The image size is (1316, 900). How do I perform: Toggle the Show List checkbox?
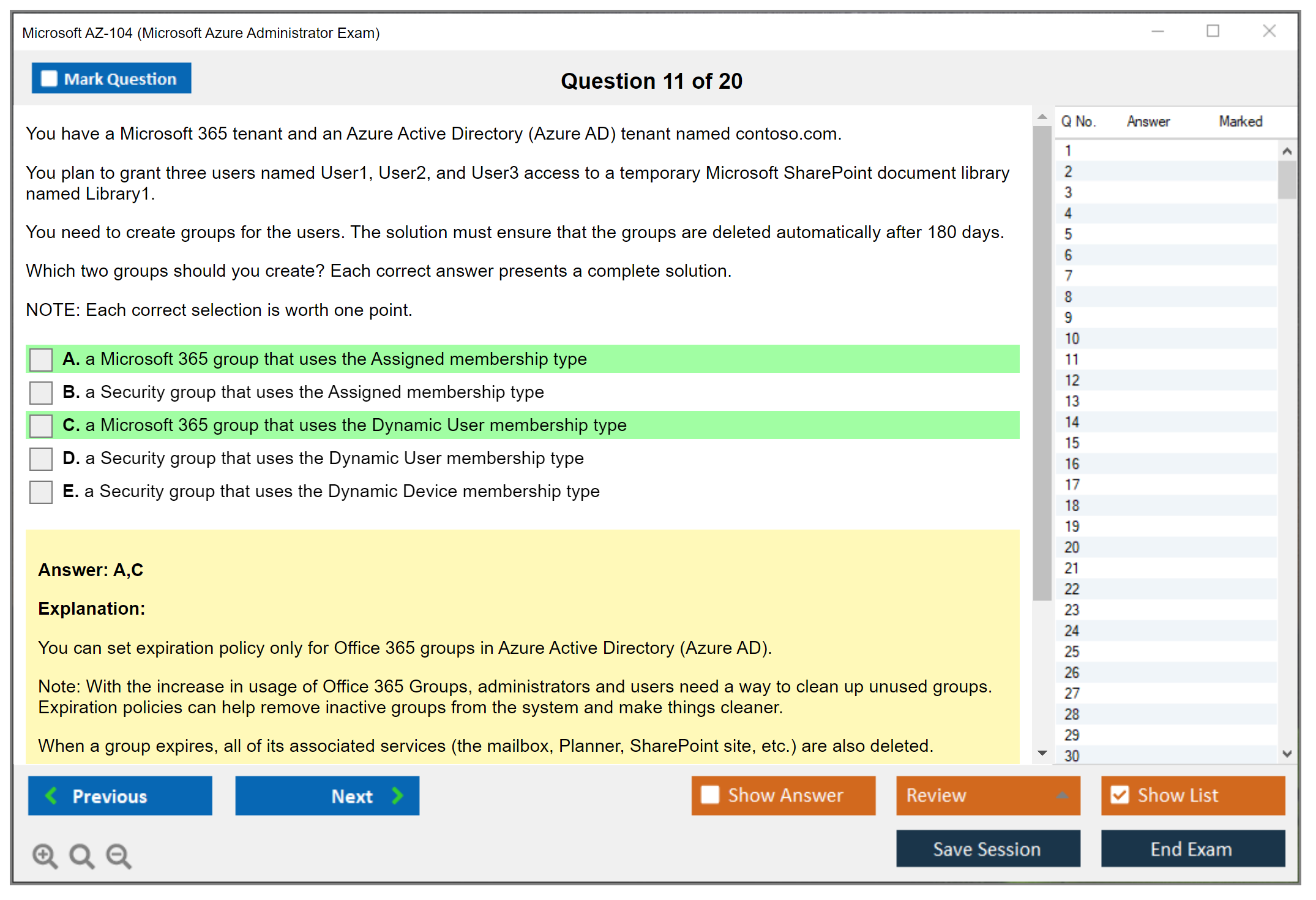coord(1120,795)
